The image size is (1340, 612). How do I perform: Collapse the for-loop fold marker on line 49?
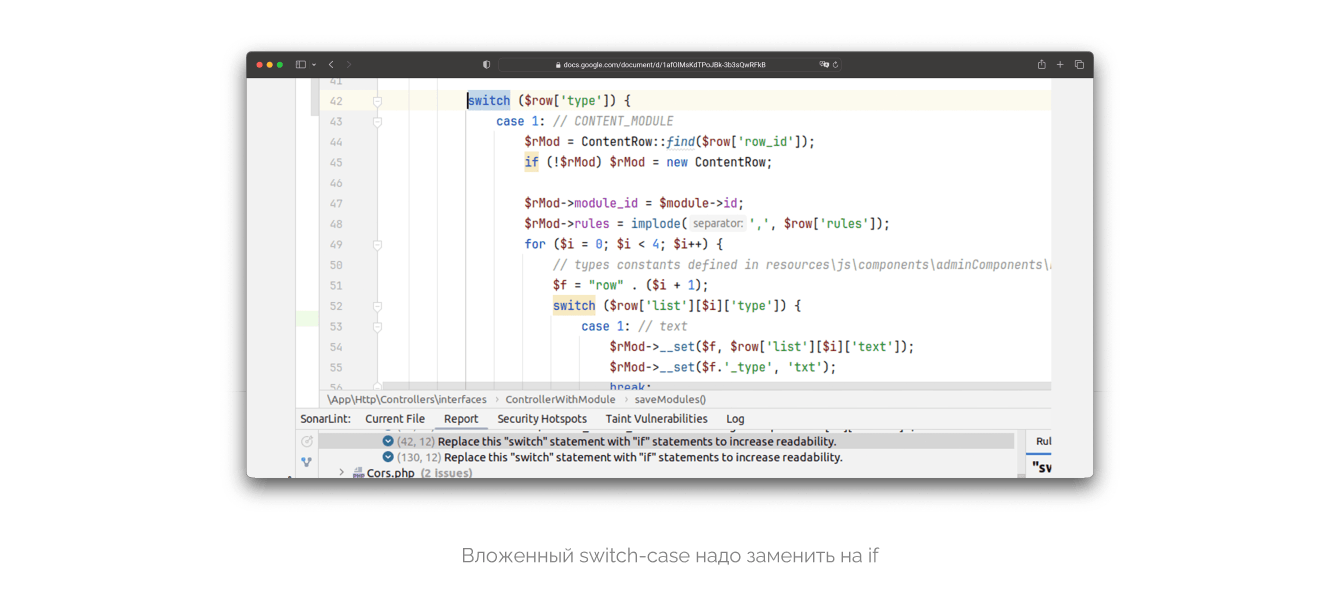[x=378, y=245]
